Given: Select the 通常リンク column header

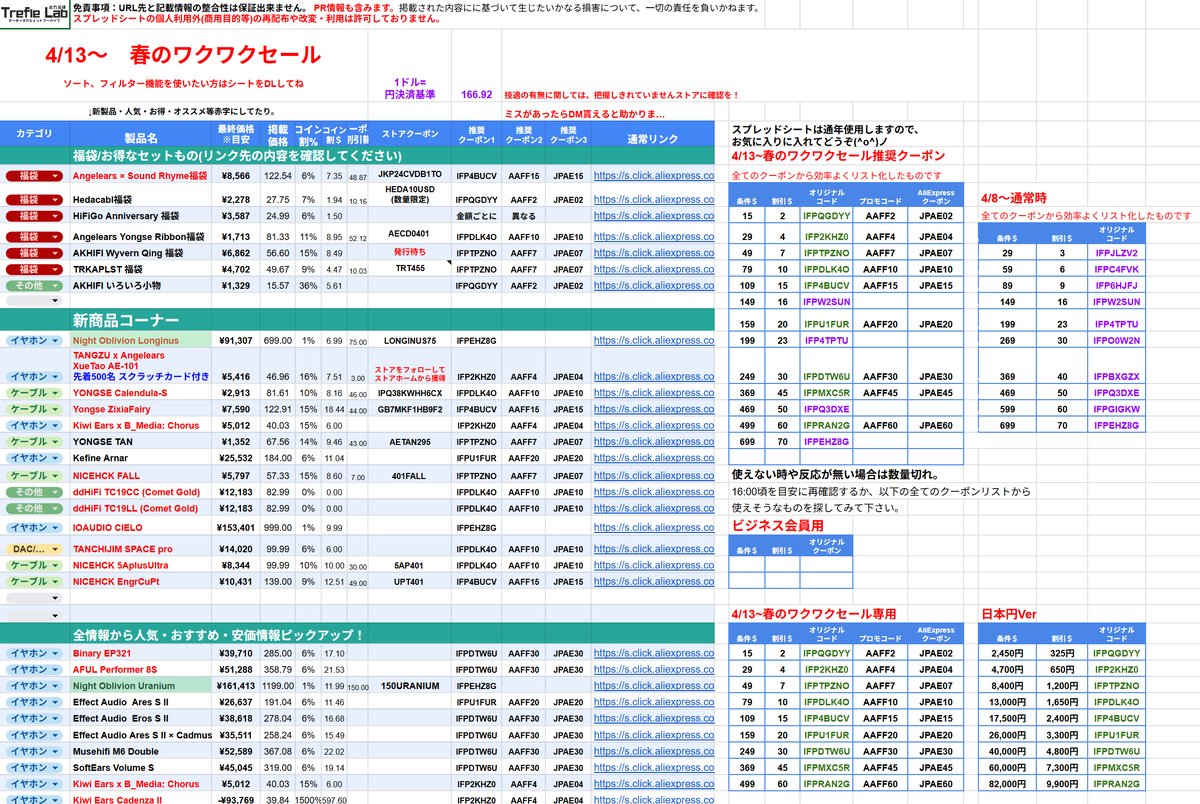Looking at the screenshot, I should click(653, 133).
